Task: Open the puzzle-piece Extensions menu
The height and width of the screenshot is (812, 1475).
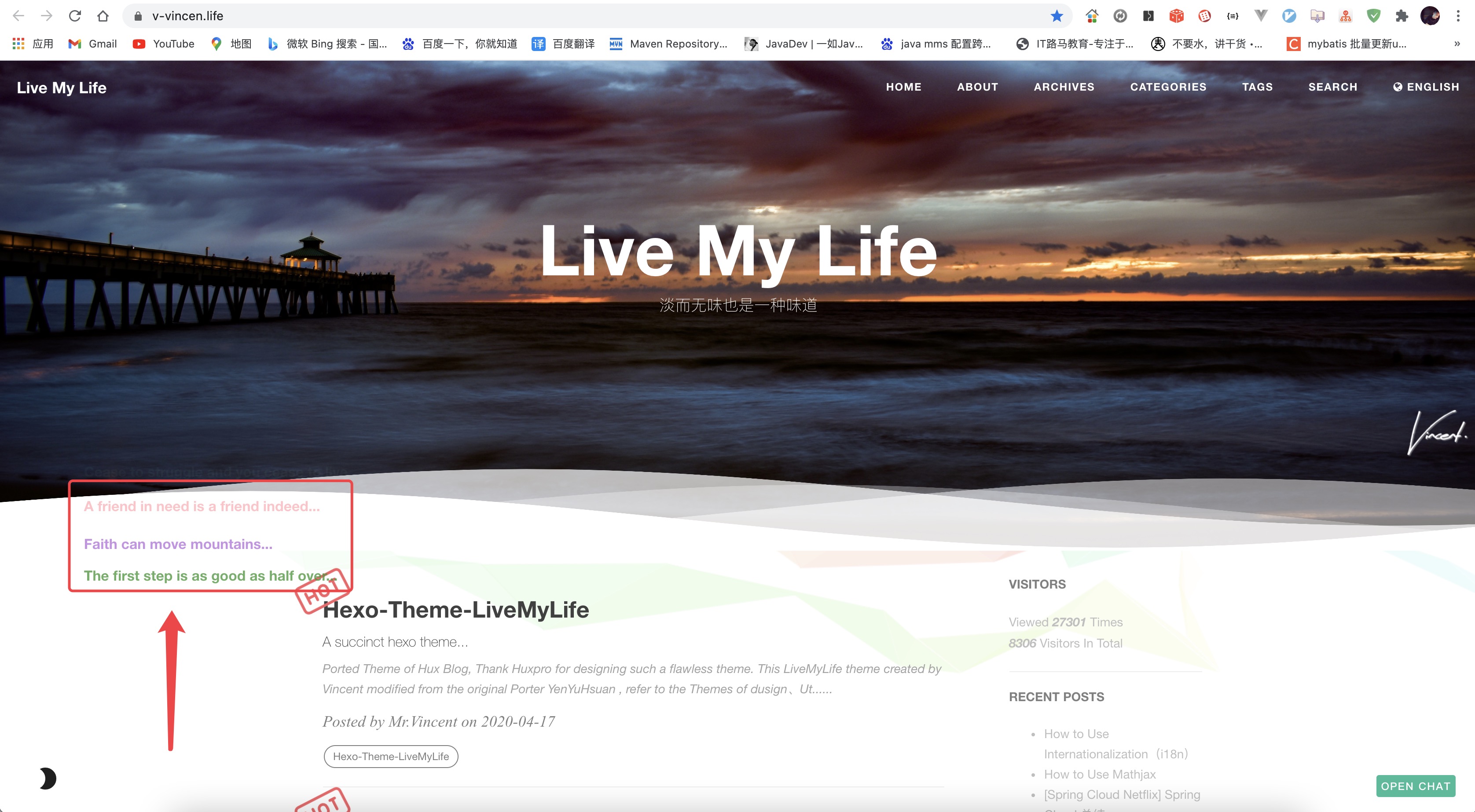Action: (1401, 16)
